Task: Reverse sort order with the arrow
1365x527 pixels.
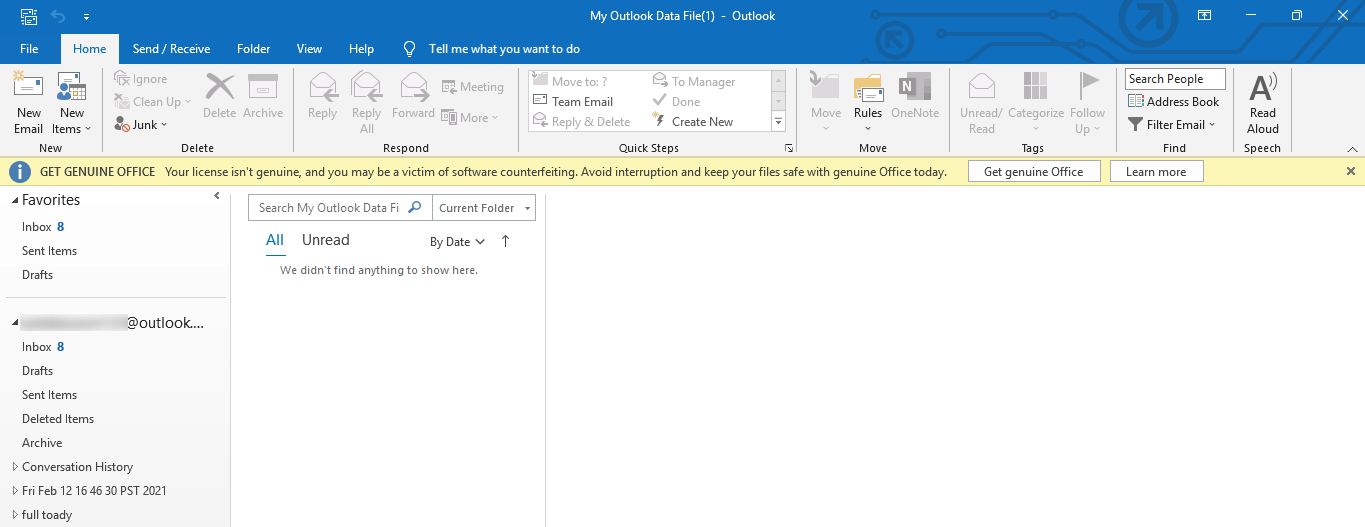Action: point(505,241)
